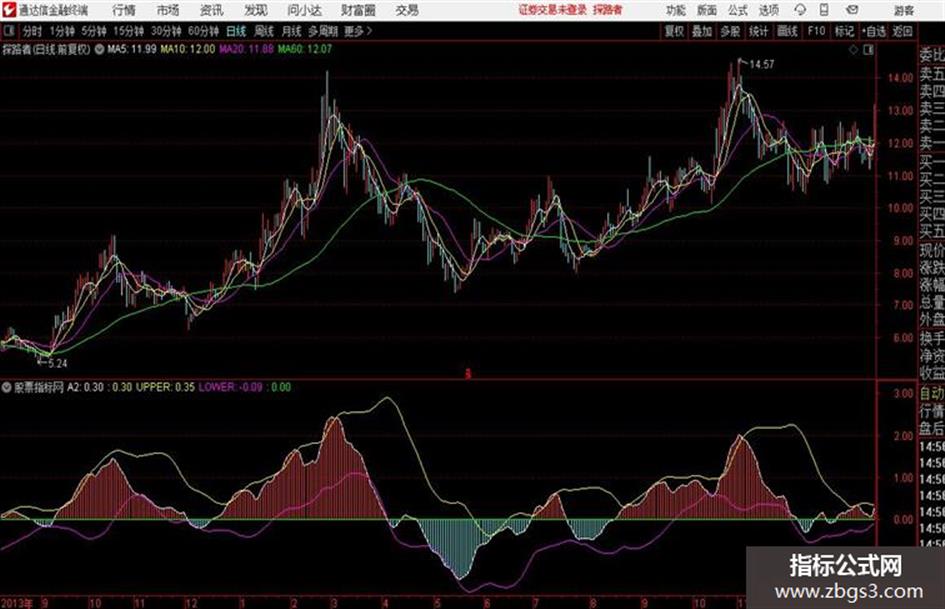Click the 标记 mark toolbar button
This screenshot has width=945, height=609.
pos(844,31)
